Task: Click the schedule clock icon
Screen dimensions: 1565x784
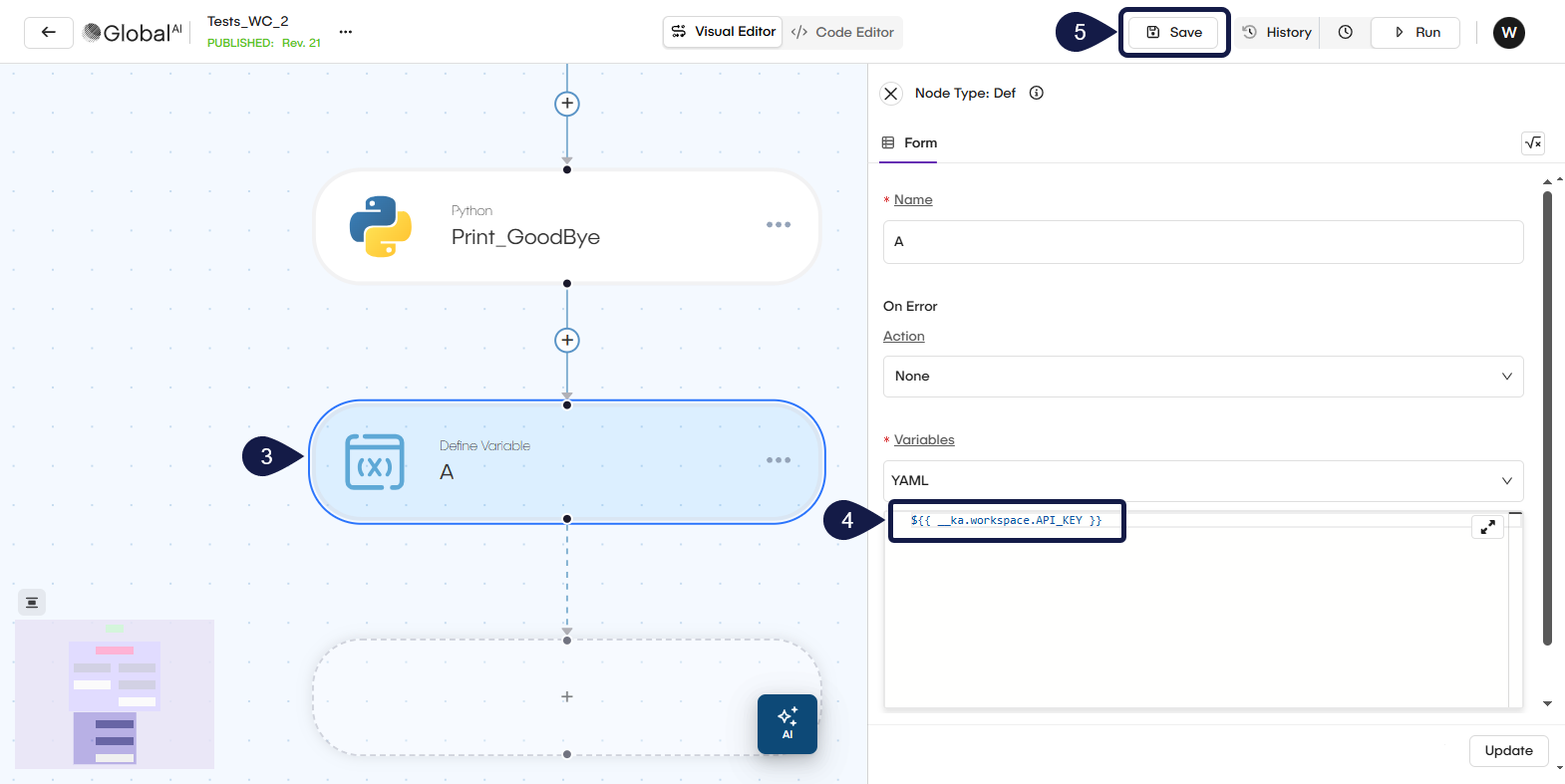Action: (1345, 32)
